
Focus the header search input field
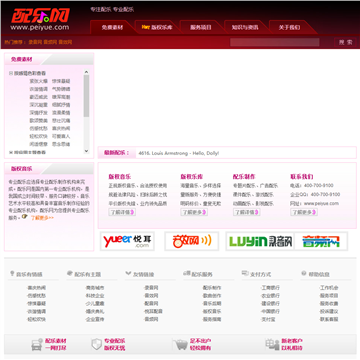[275, 42]
